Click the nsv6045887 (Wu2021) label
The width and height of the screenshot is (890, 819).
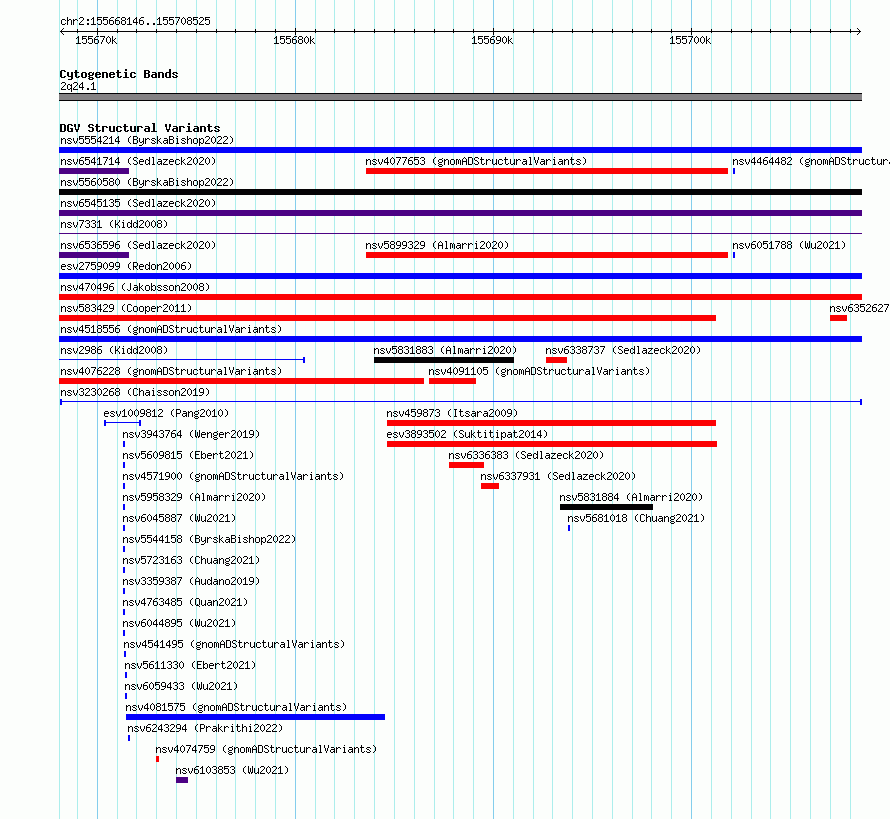click(179, 518)
